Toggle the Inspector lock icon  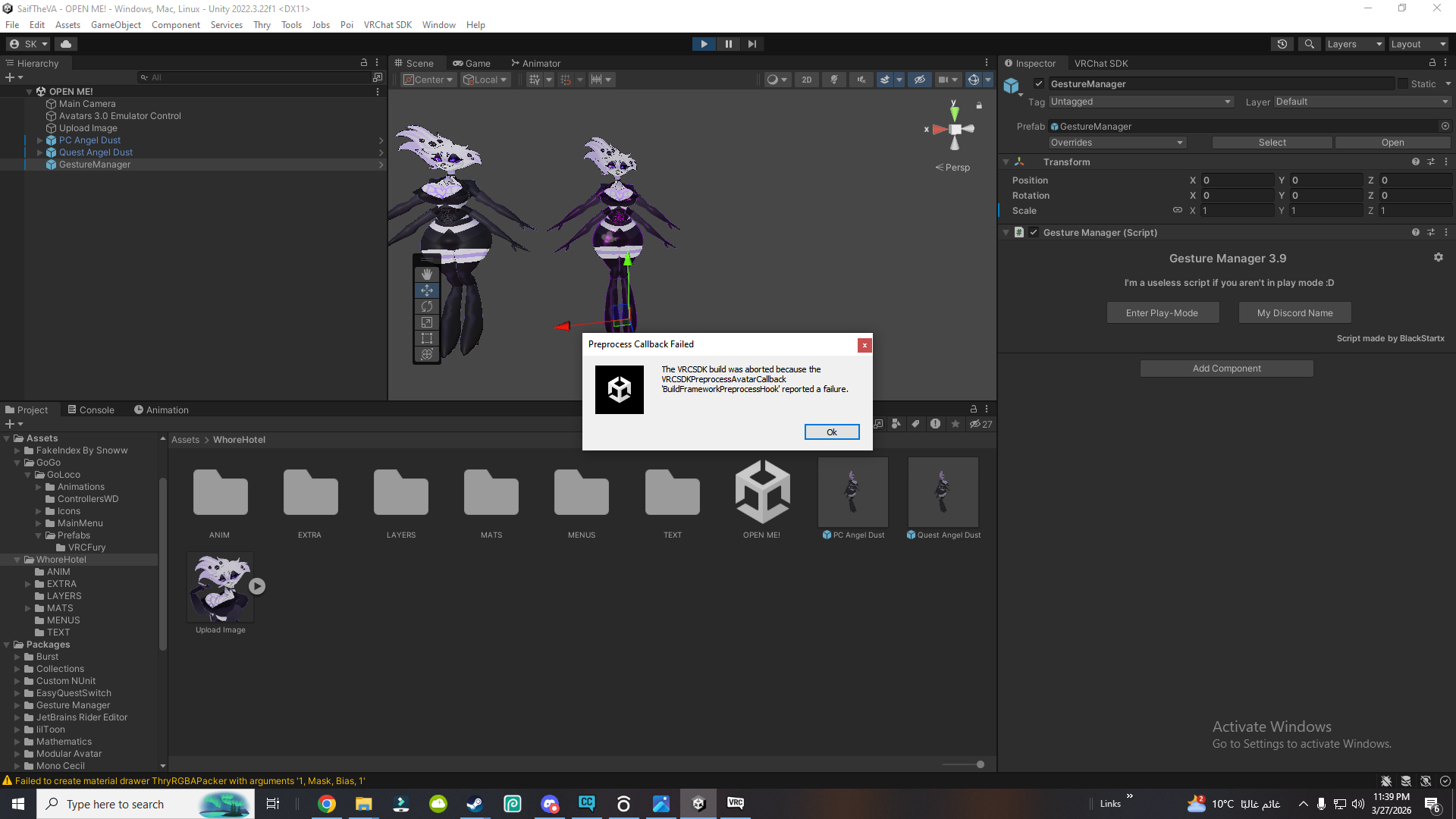[x=1432, y=63]
